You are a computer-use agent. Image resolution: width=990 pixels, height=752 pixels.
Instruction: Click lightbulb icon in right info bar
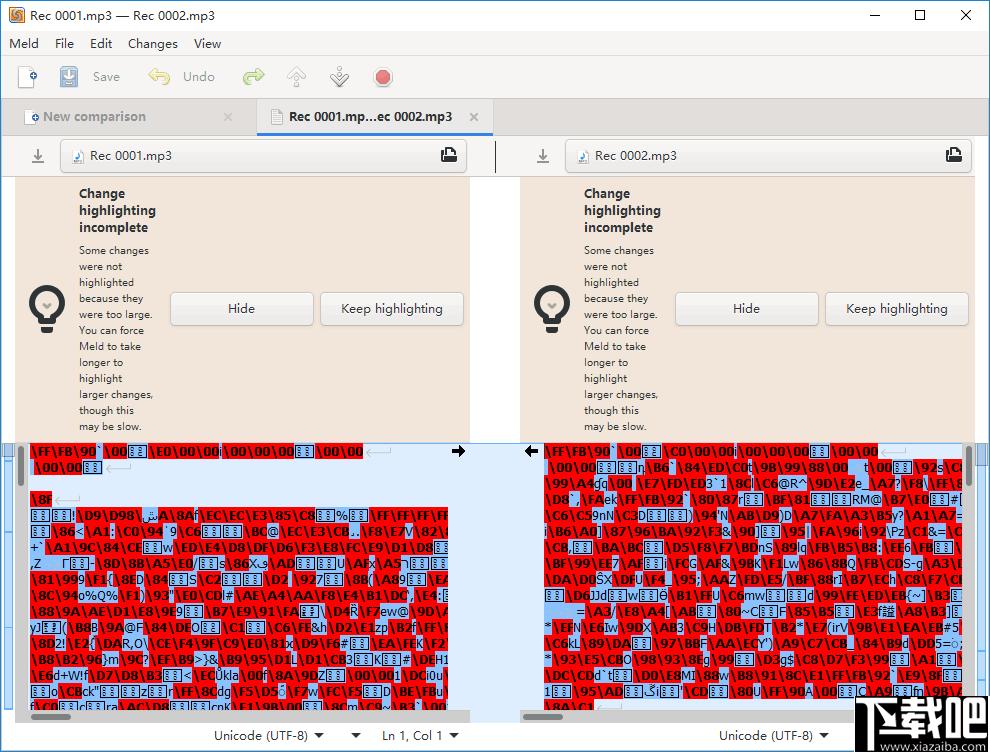coord(552,309)
